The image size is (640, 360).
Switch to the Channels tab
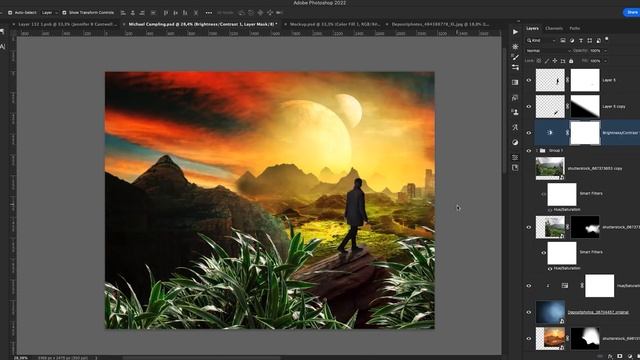(554, 29)
